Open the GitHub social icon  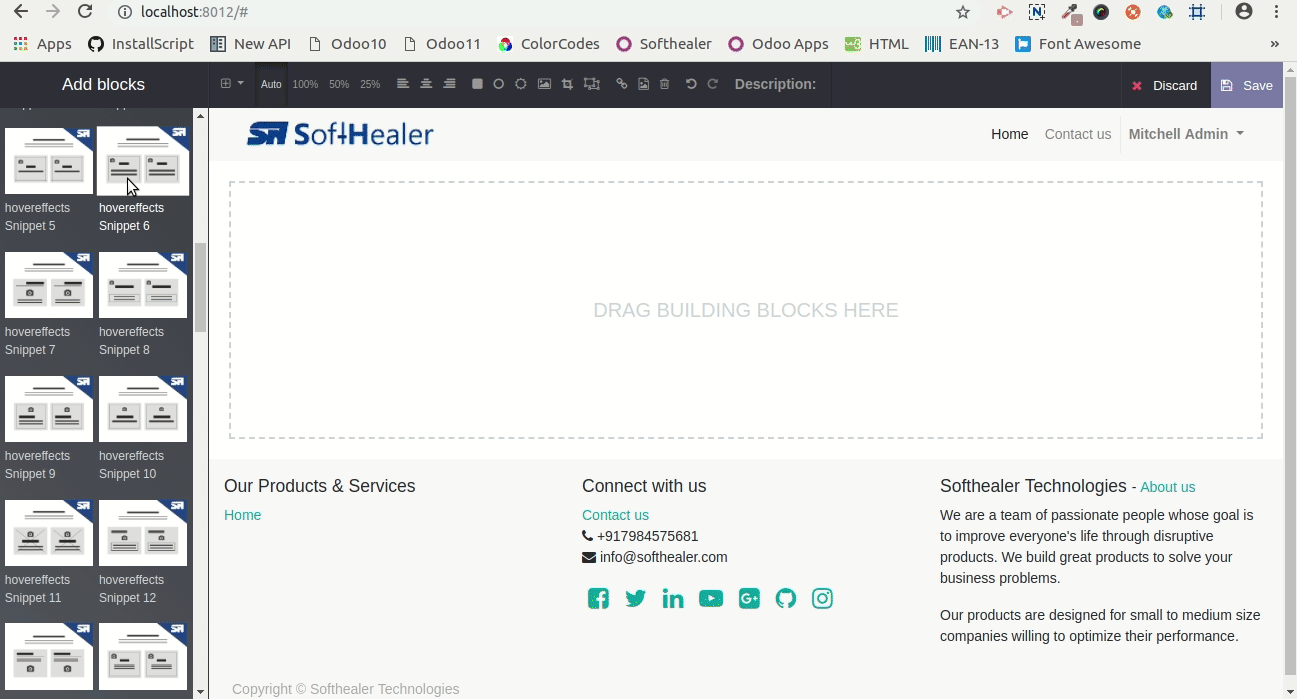click(786, 599)
